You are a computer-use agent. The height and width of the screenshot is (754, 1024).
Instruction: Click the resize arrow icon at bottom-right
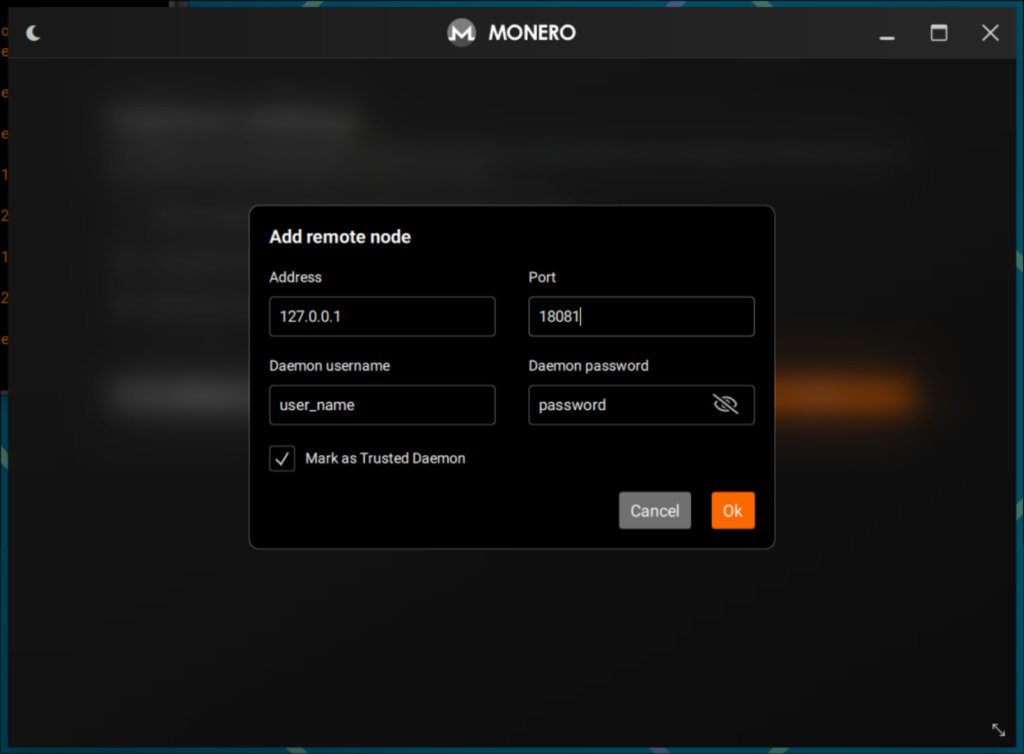(997, 729)
